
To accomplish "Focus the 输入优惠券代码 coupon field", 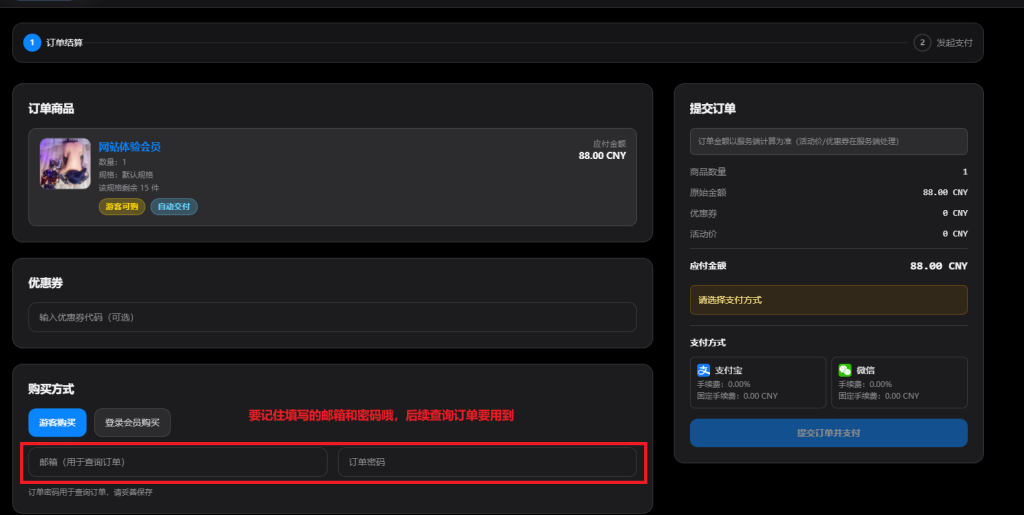I will click(332, 317).
